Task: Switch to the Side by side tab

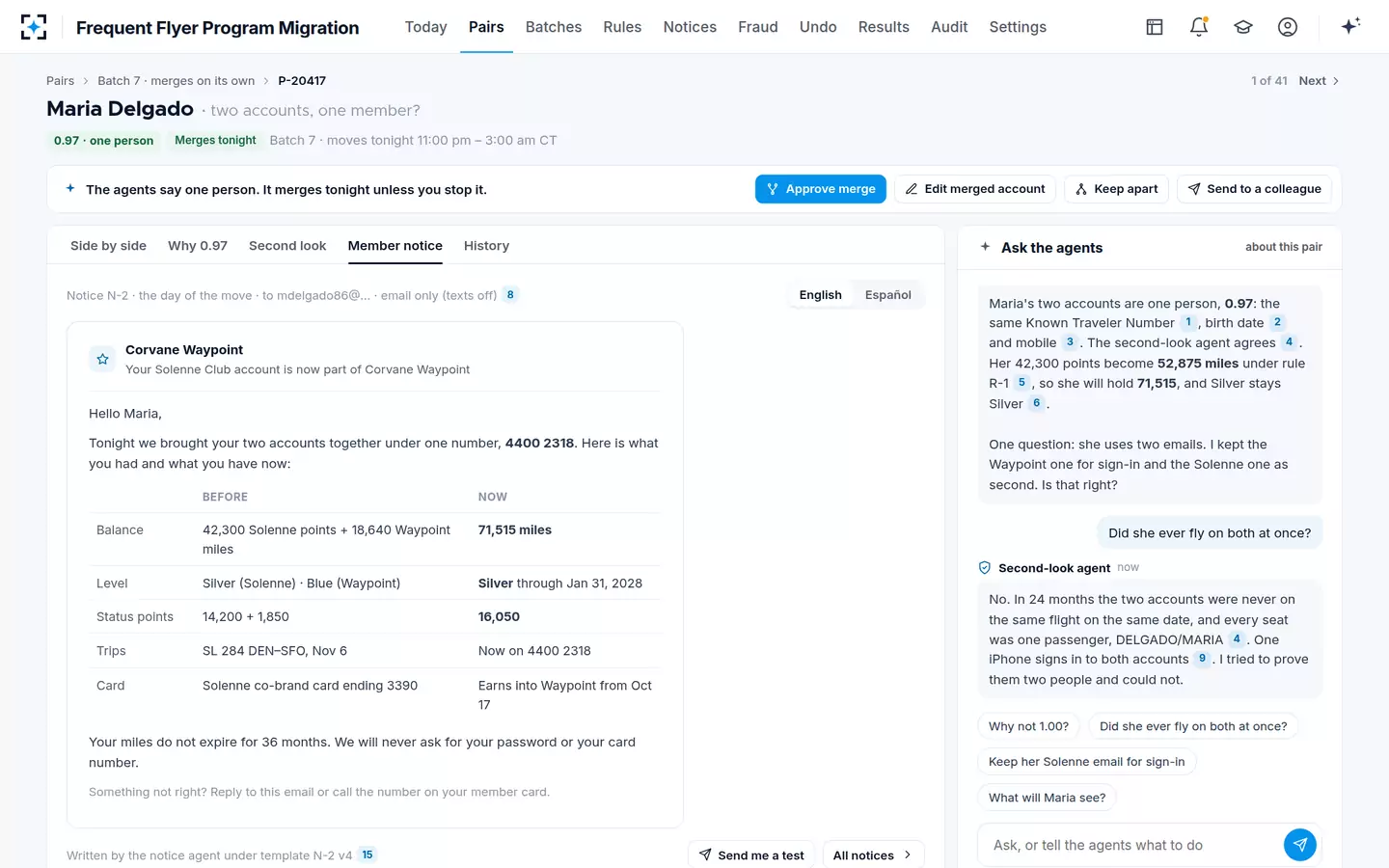Action: (x=108, y=246)
